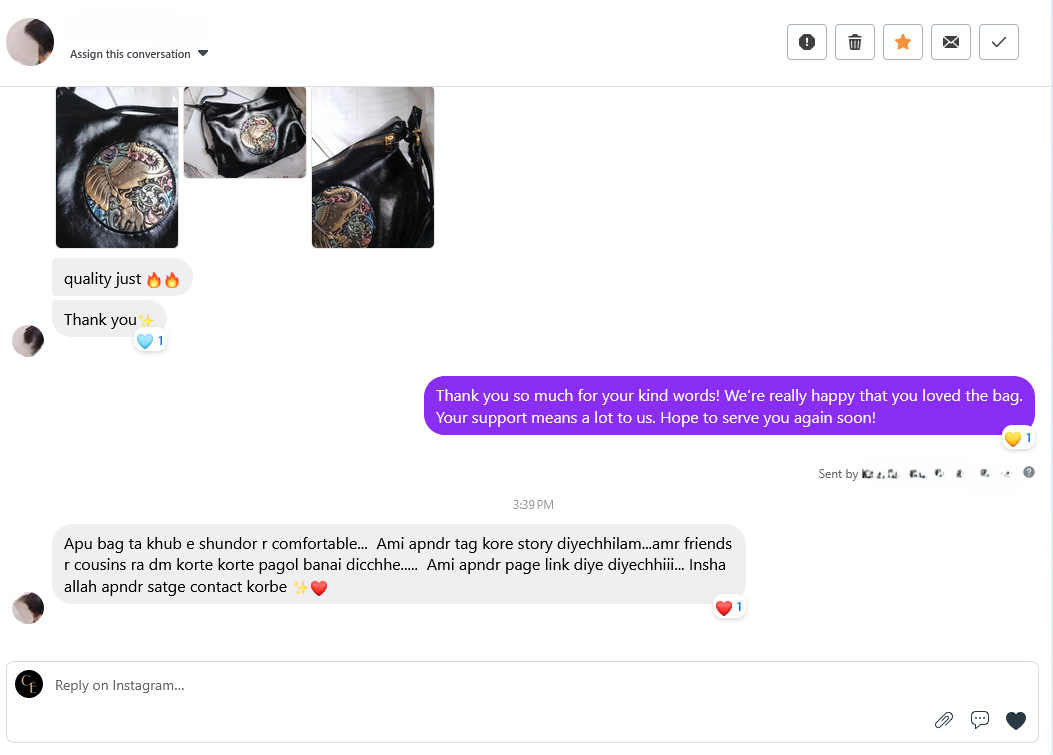
Task: Click blue heart reaction on Thank you message
Action: coord(150,341)
